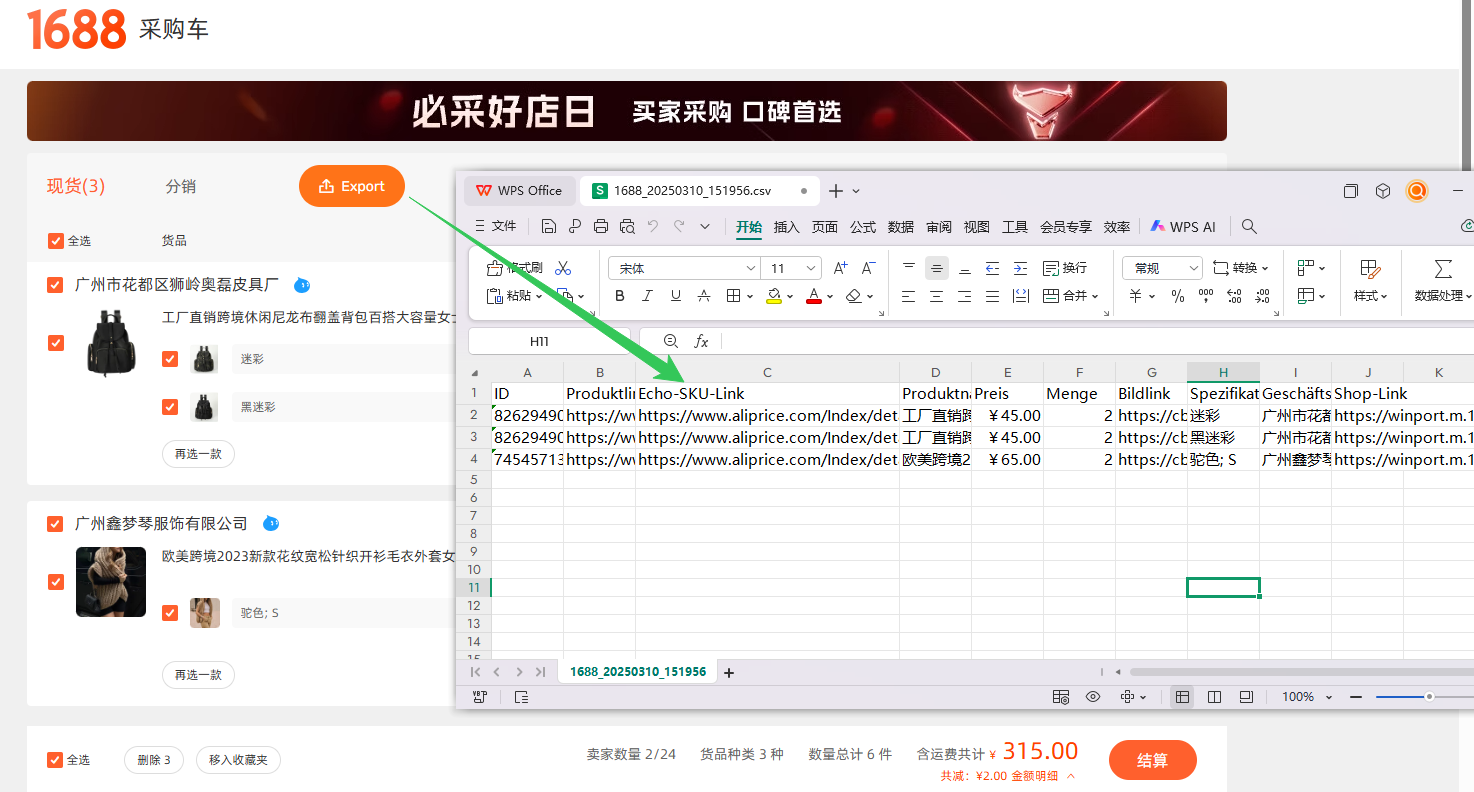This screenshot has width=1474, height=792.
Task: Increase font size with the A+ icon
Action: 841,268
